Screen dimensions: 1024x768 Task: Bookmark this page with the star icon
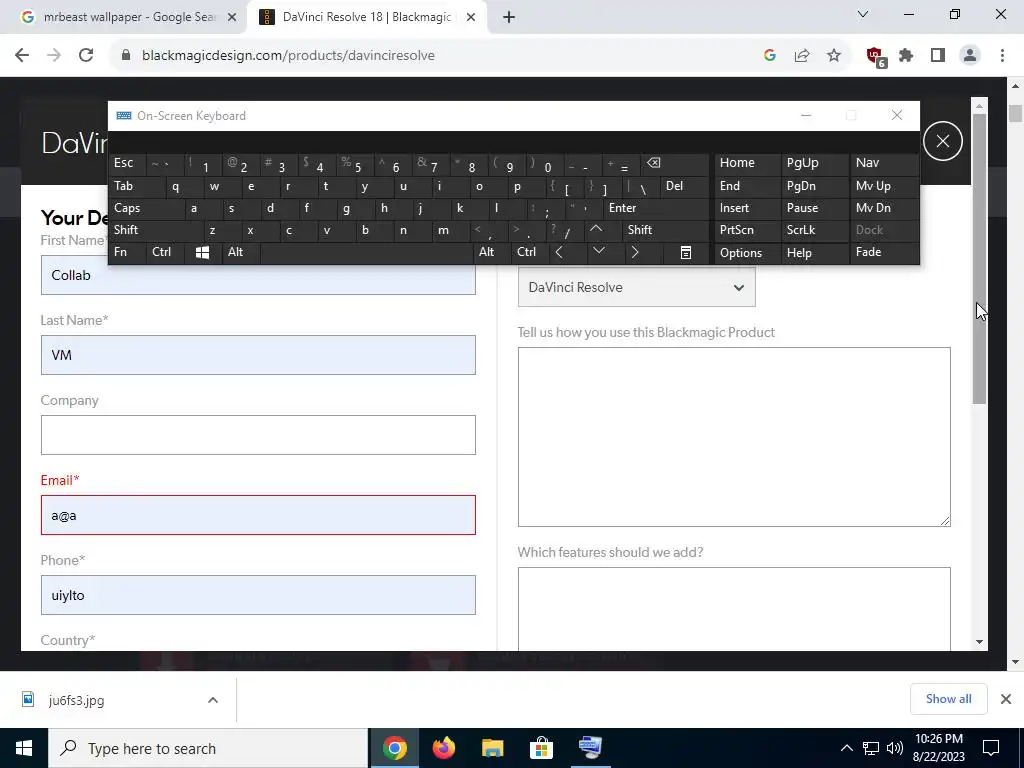click(x=834, y=56)
